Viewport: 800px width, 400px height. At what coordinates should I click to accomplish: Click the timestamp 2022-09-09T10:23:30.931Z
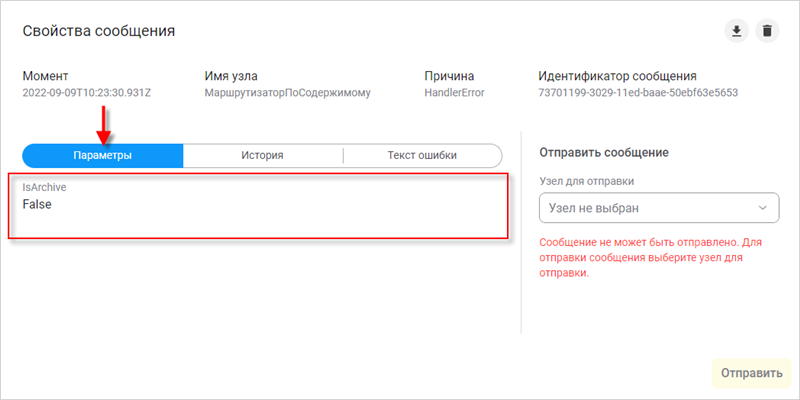(x=92, y=93)
